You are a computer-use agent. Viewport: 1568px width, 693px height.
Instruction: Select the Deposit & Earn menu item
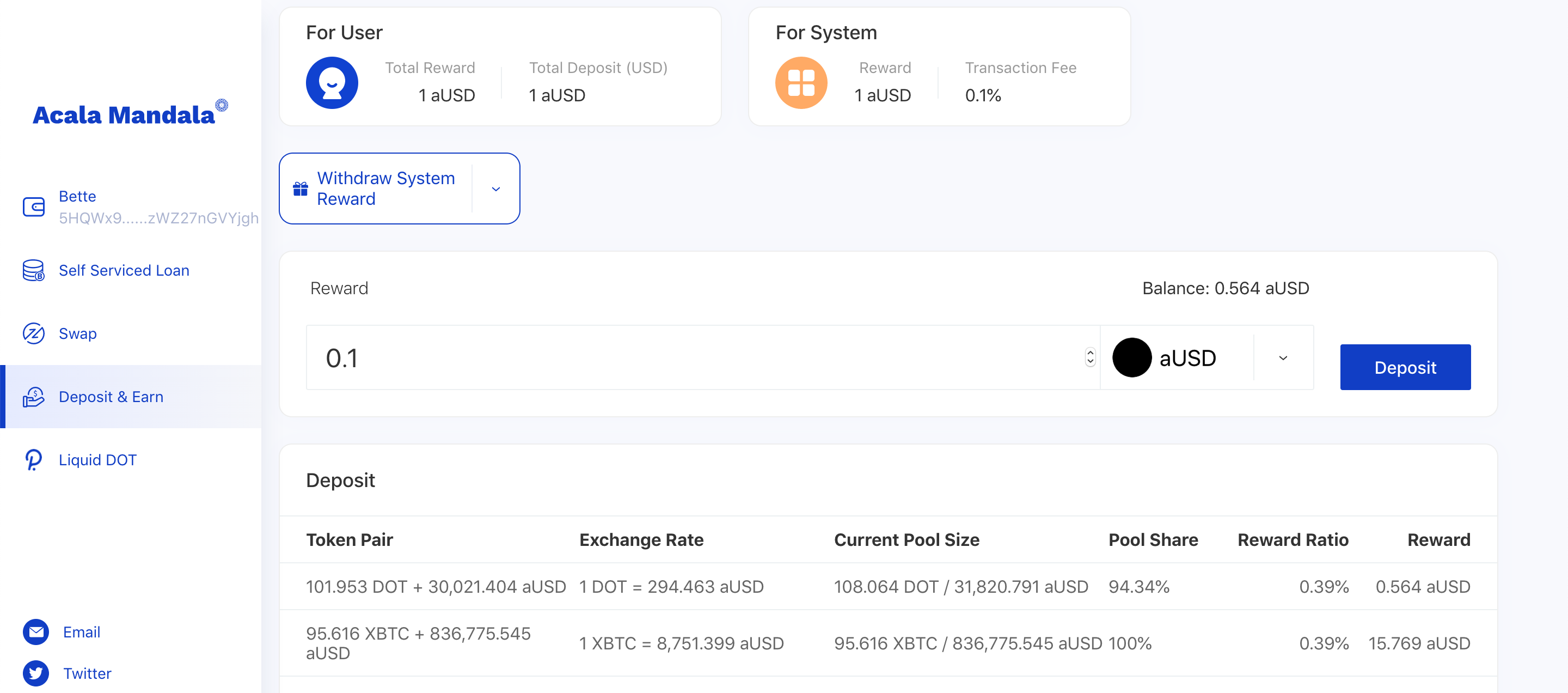(x=131, y=397)
